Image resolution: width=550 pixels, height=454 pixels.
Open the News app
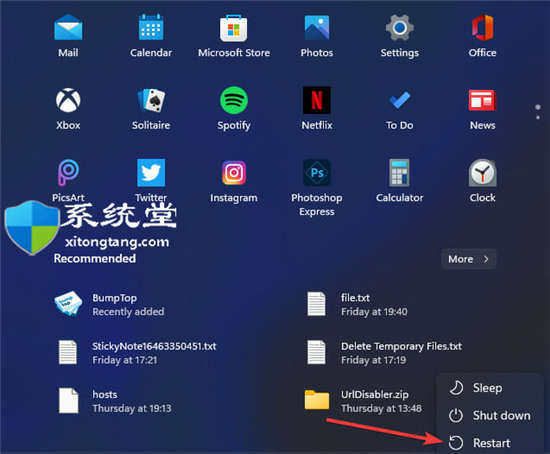pos(482,108)
